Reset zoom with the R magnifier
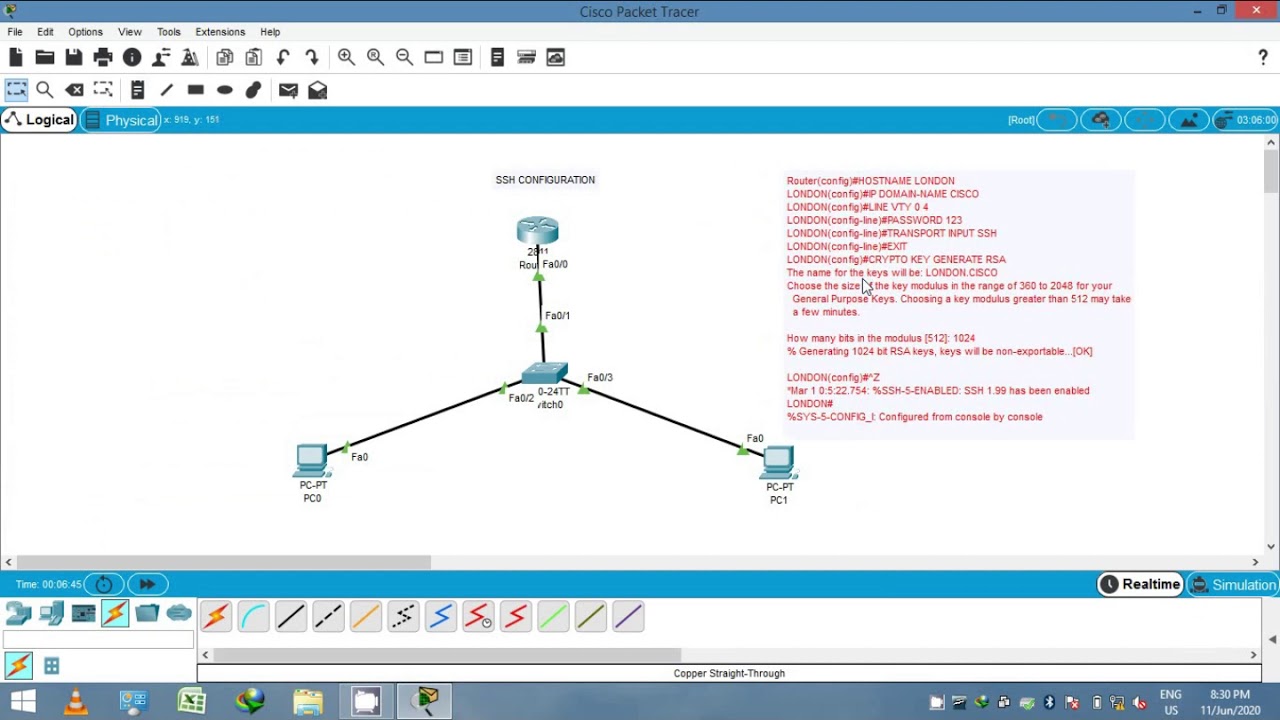 (x=375, y=57)
